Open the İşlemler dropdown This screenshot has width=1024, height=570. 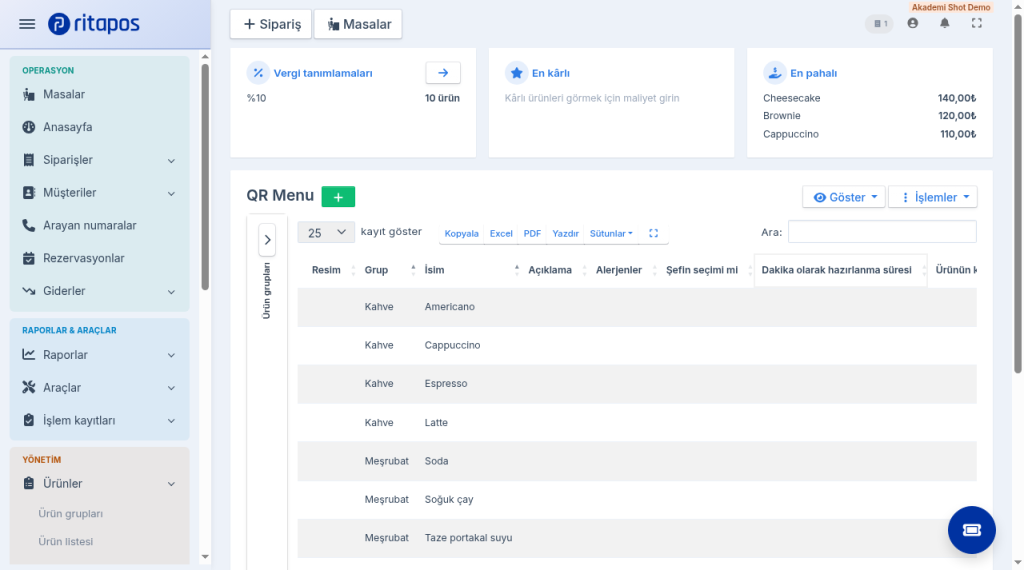933,197
